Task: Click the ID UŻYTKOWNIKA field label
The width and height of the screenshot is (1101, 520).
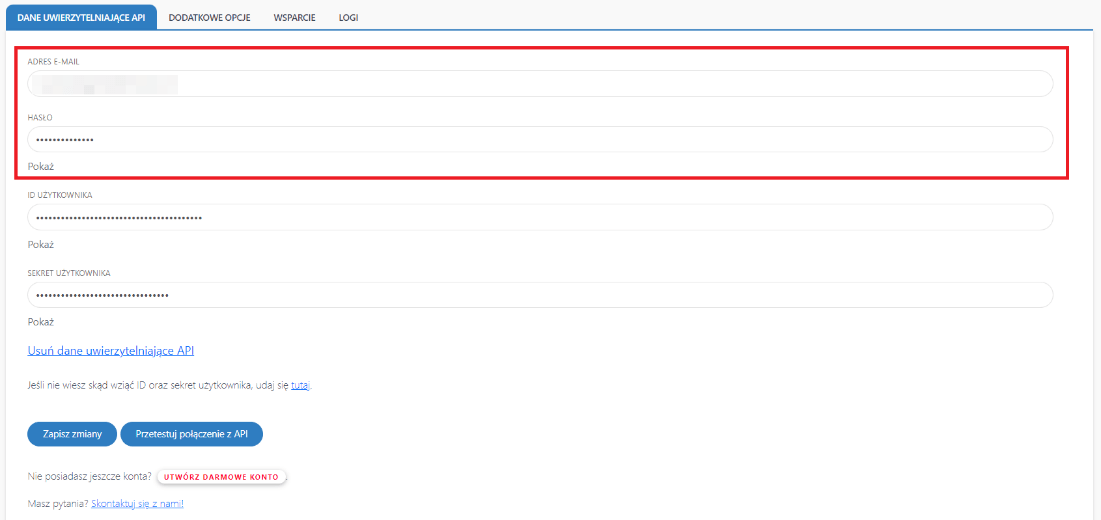Action: 60,195
